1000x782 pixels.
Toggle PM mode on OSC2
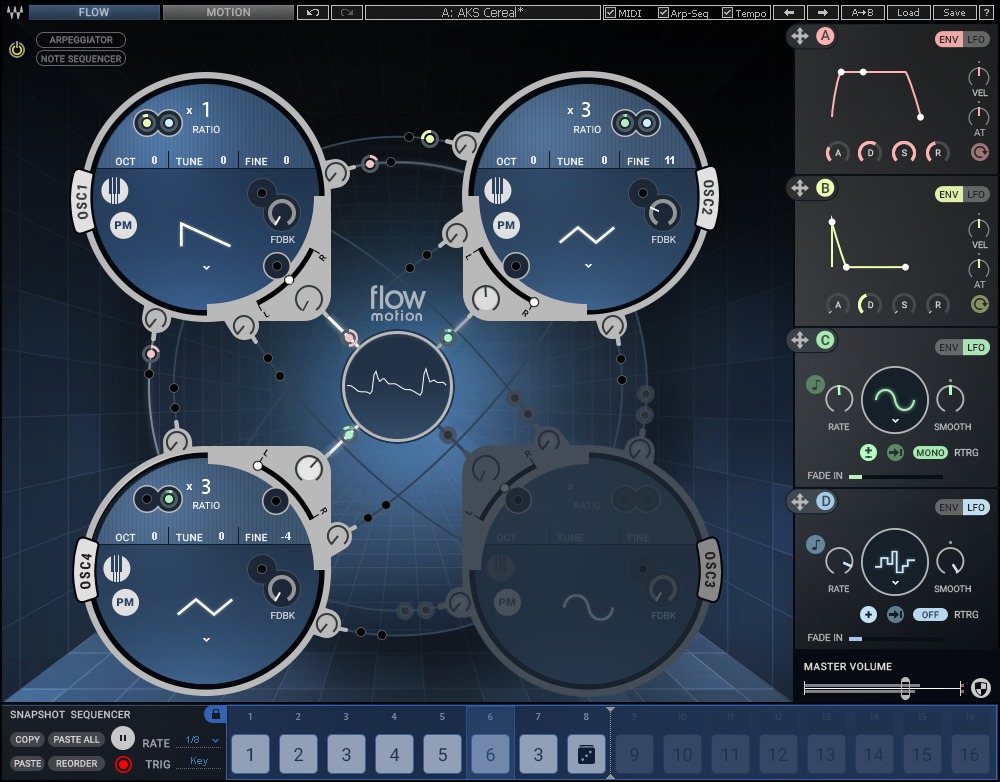click(506, 225)
